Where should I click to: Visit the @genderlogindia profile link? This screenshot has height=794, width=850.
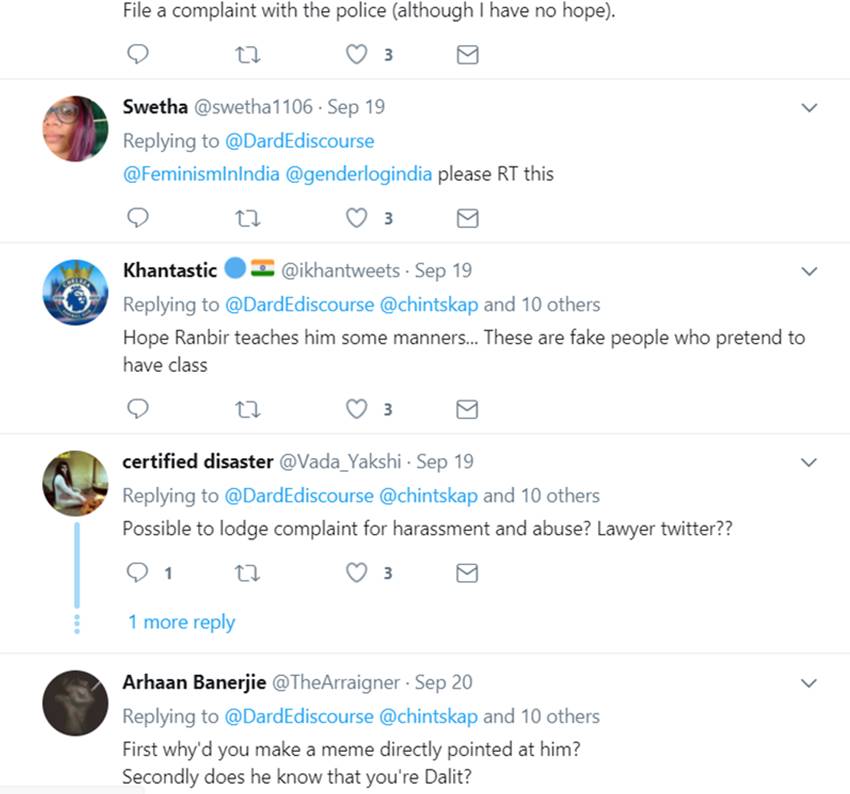pos(360,174)
